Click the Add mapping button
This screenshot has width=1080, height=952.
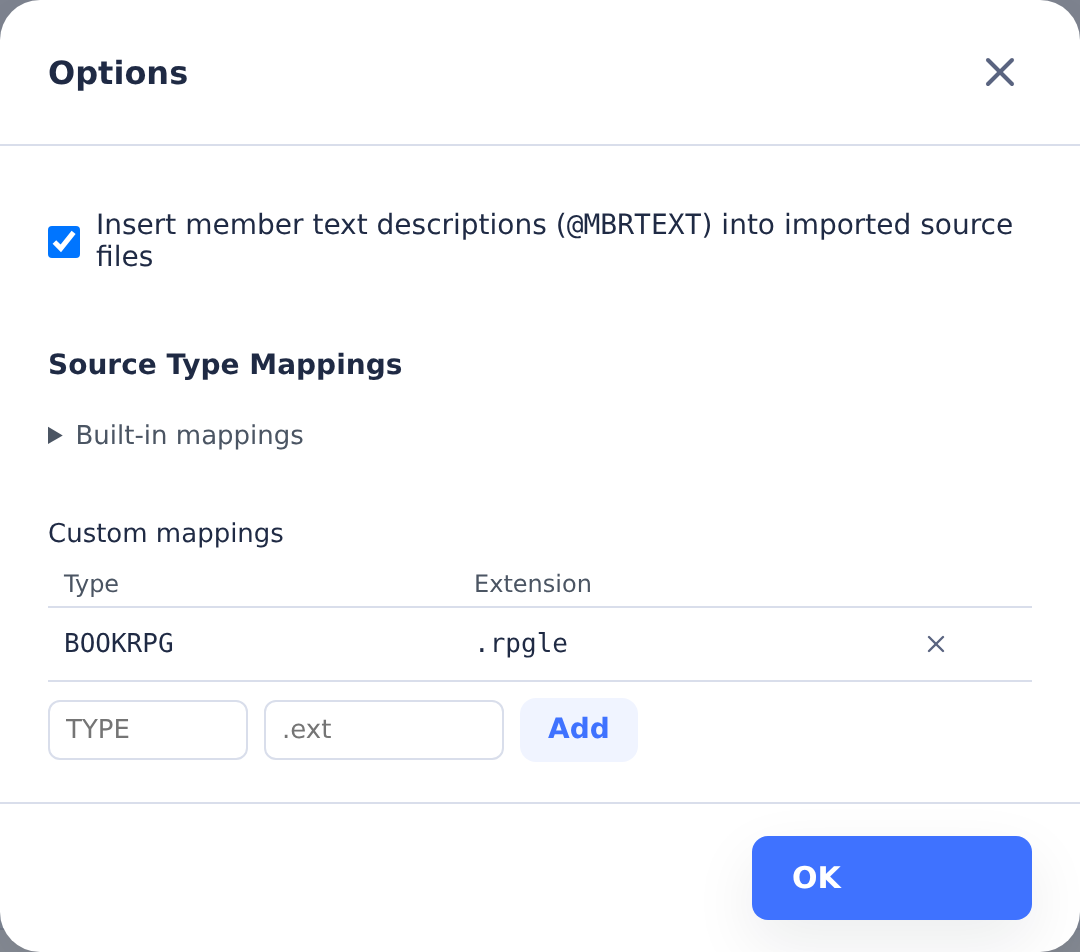[579, 729]
